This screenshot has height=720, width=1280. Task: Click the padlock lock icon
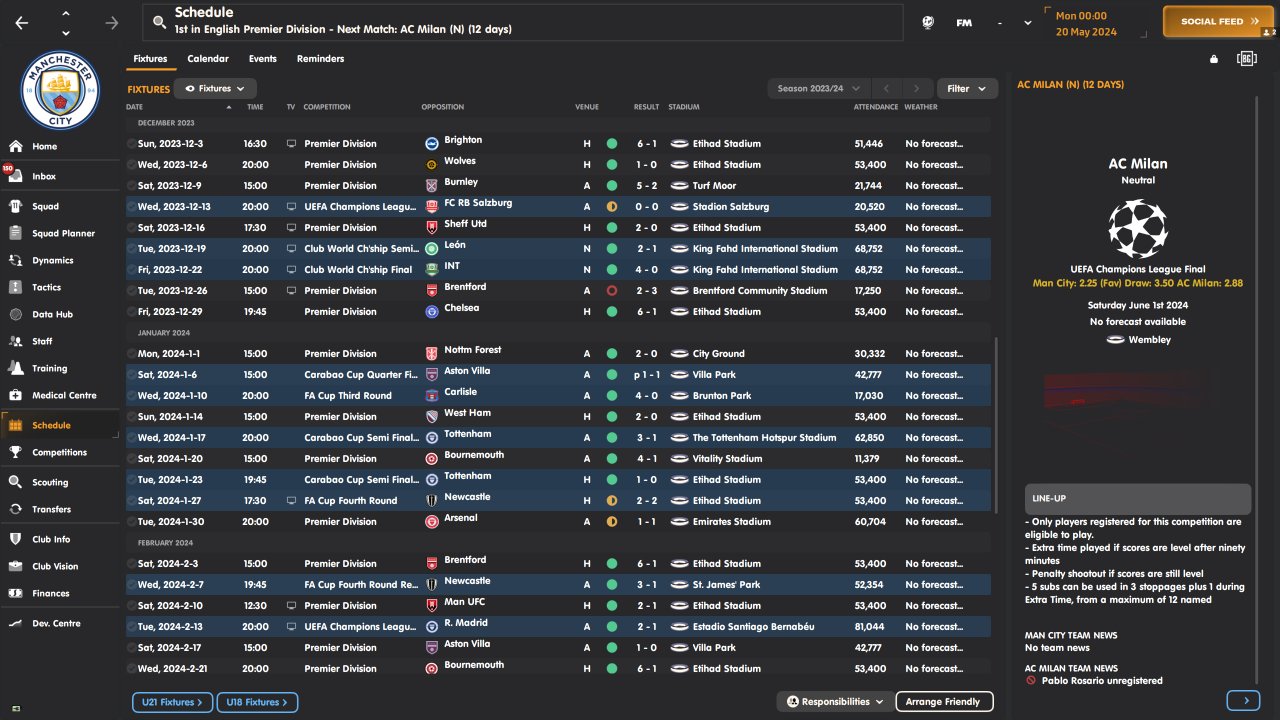pyautogui.click(x=1214, y=59)
